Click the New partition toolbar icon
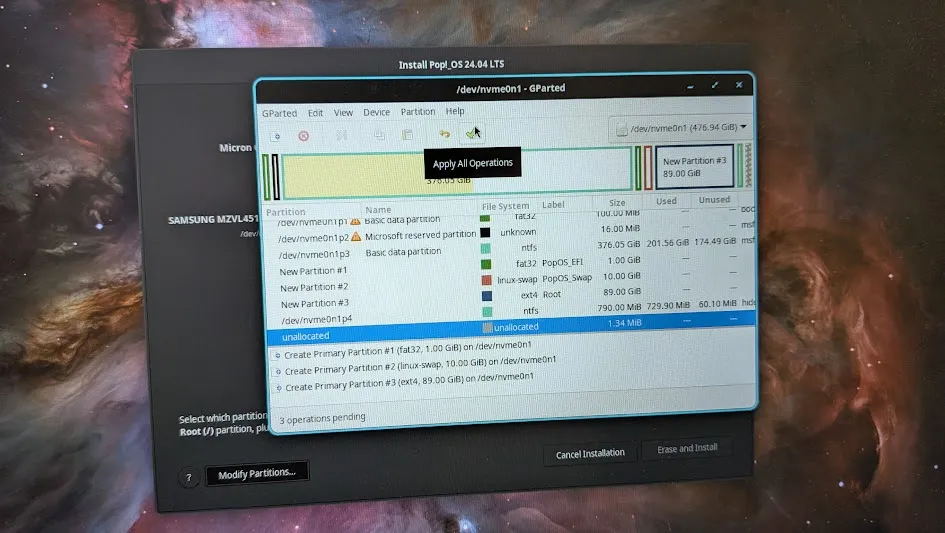This screenshot has height=533, width=945. pos(275,135)
